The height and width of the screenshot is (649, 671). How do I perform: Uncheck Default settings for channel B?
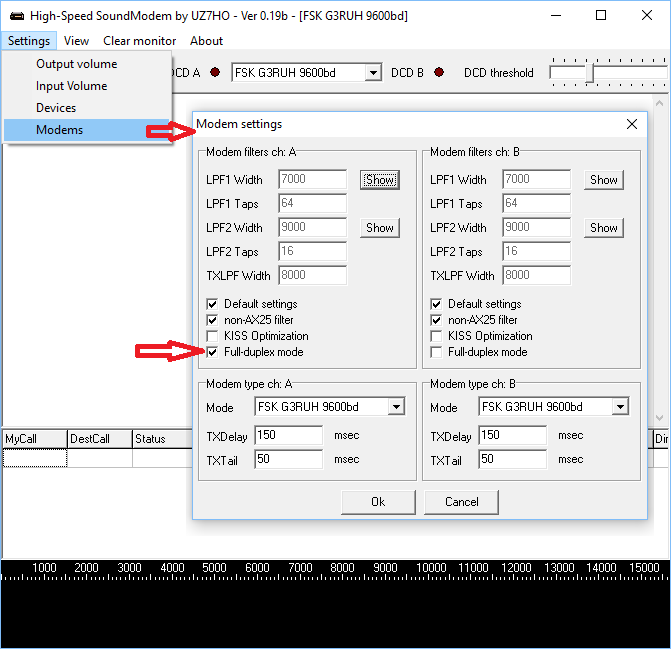click(x=436, y=304)
